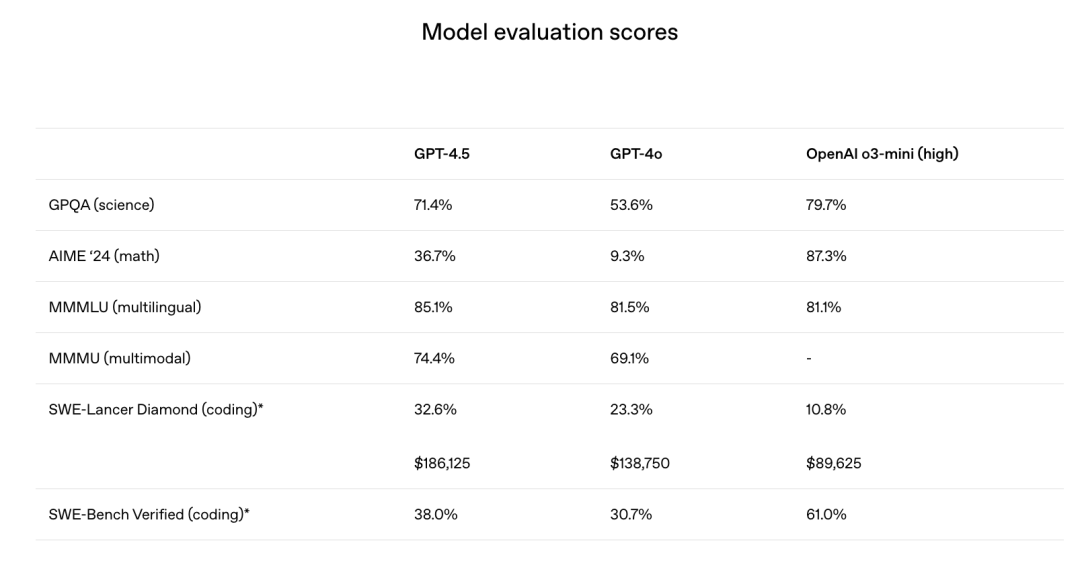Click the 69.1% MMMU score cell

click(x=630, y=358)
